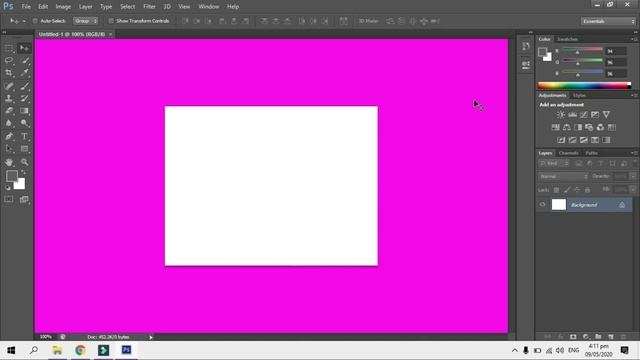Open the Move tool preset picker arrow
640x360 pixels.
[x=24, y=21]
